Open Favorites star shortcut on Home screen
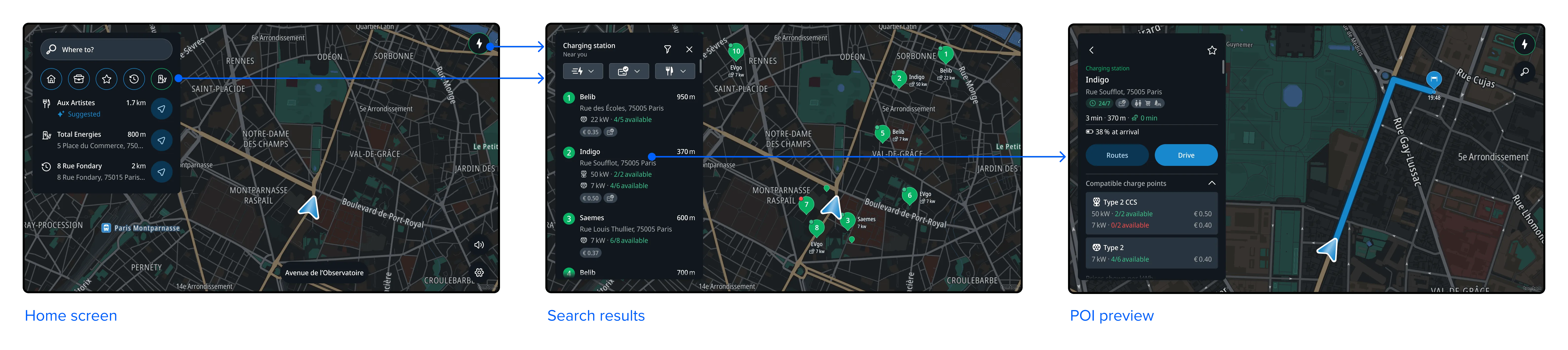1568x350 pixels. click(x=107, y=79)
